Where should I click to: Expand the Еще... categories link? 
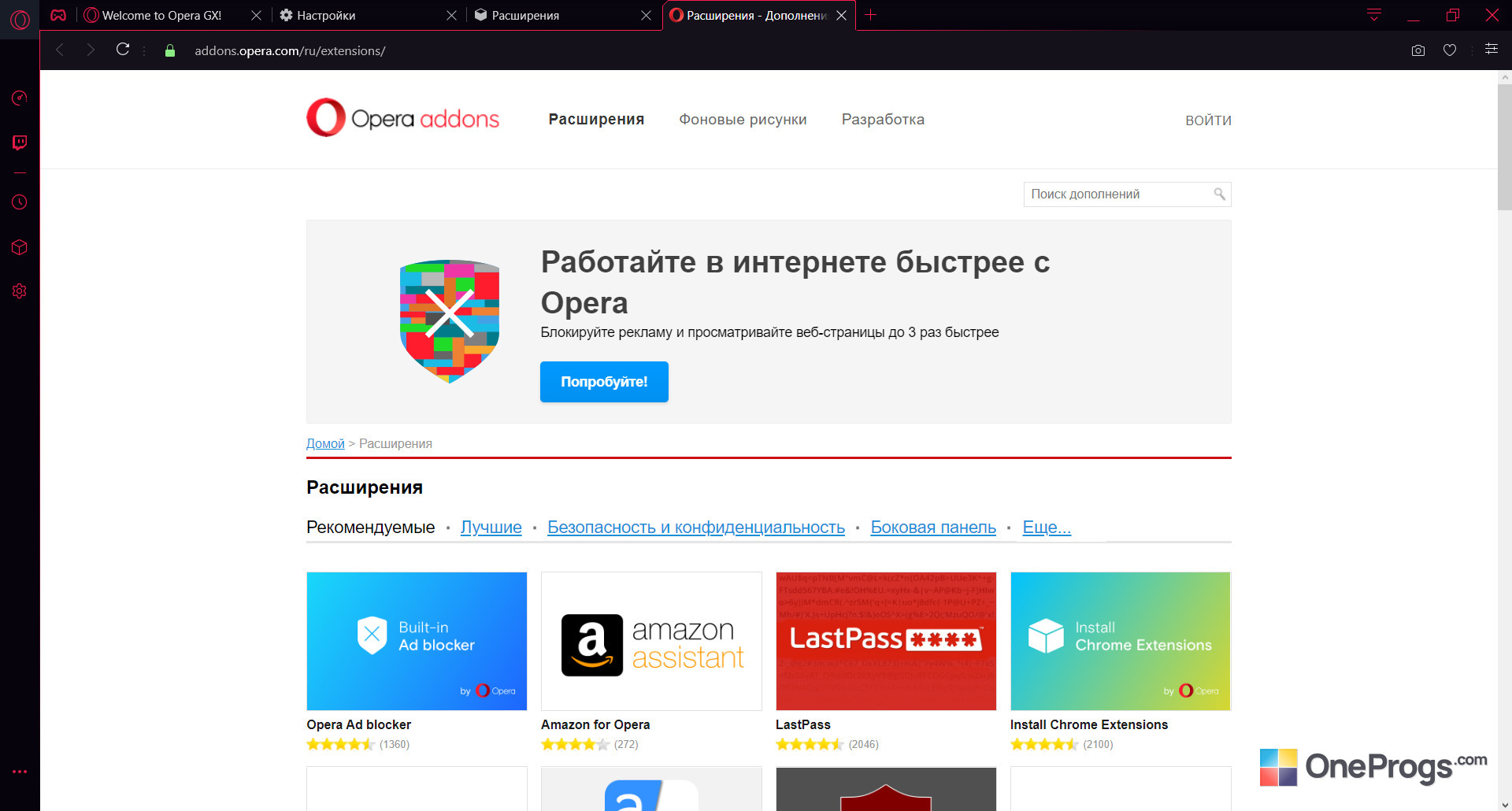pos(1047,528)
